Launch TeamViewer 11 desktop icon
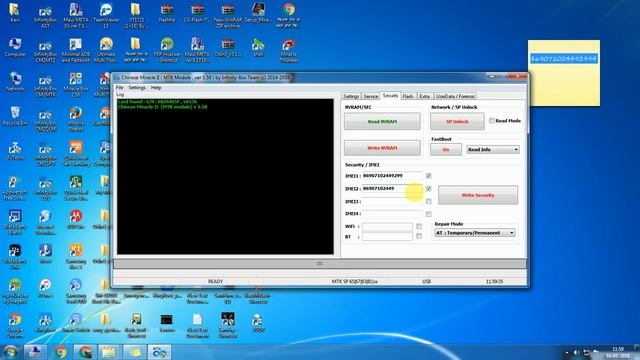The image size is (640, 360). [106, 16]
